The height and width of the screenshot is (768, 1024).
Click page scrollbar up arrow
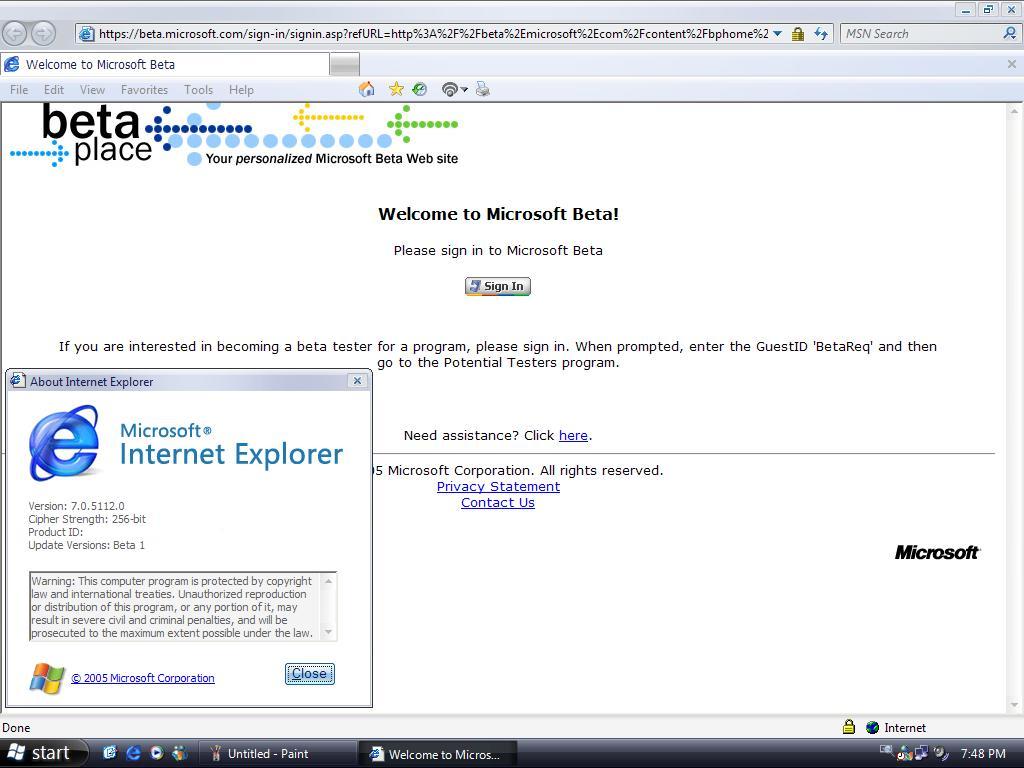click(1014, 112)
